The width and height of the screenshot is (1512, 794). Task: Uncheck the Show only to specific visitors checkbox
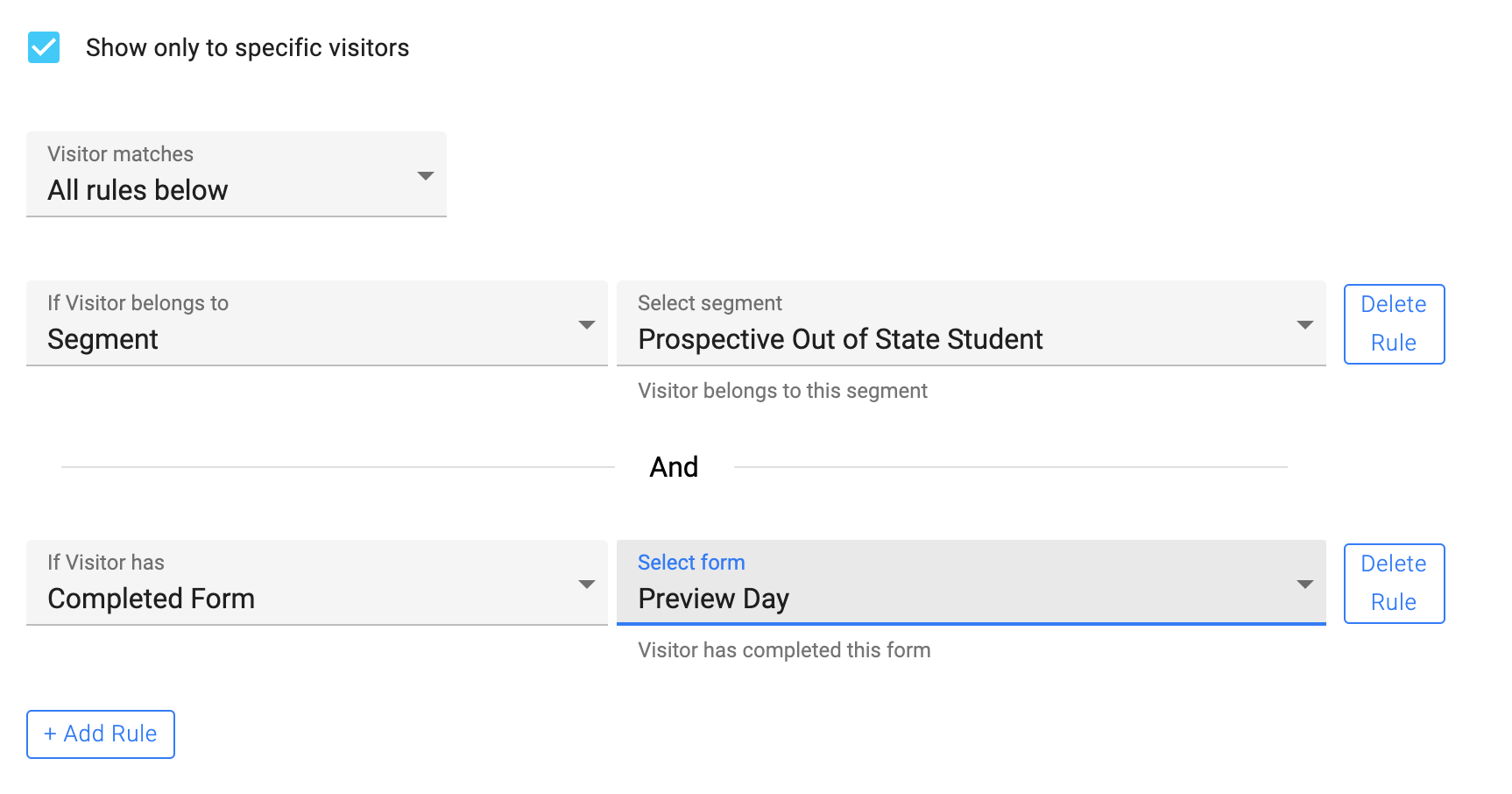coord(44,47)
